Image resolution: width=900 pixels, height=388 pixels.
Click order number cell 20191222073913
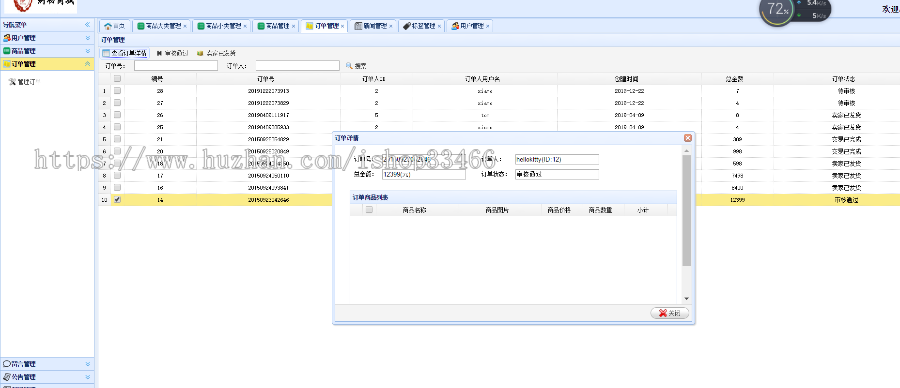(x=268, y=91)
